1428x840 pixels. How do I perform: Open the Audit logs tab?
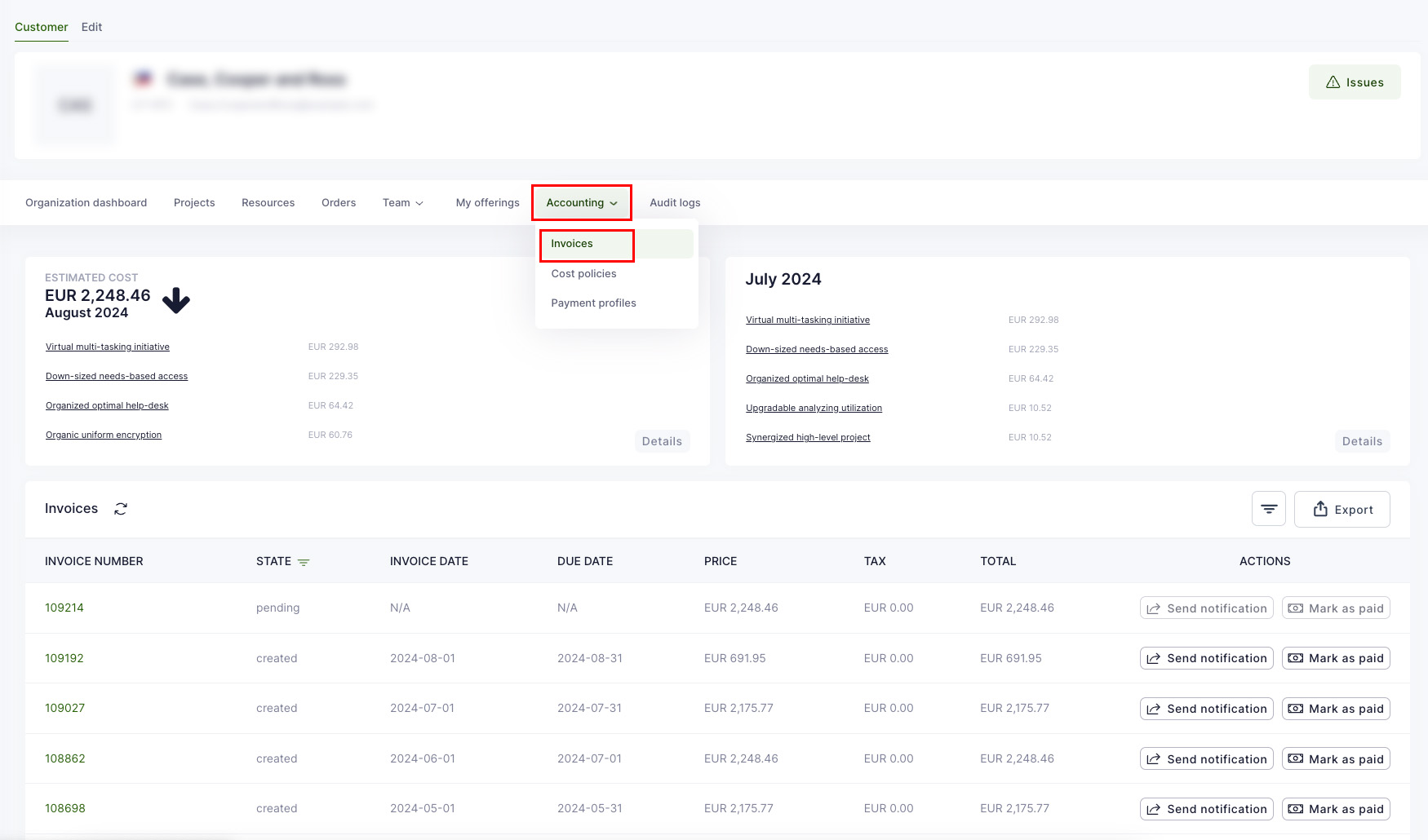tap(674, 203)
